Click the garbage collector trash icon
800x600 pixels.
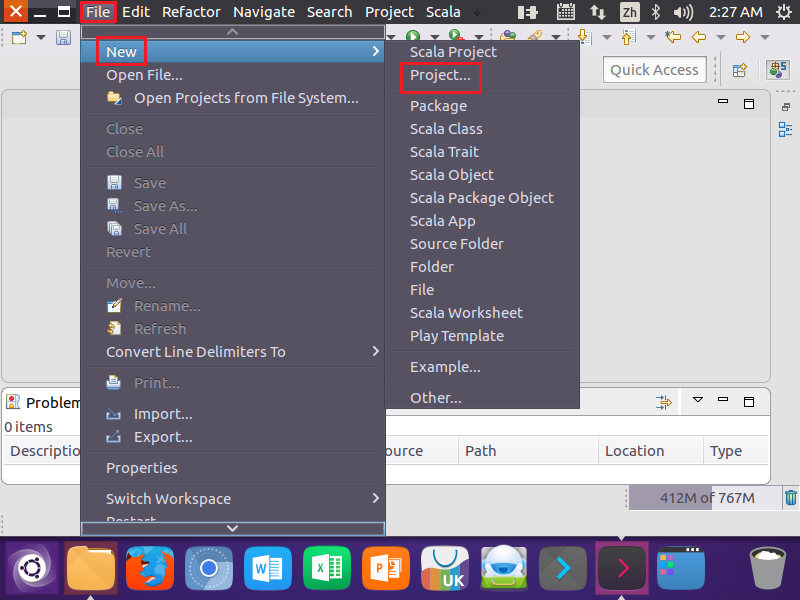790,497
